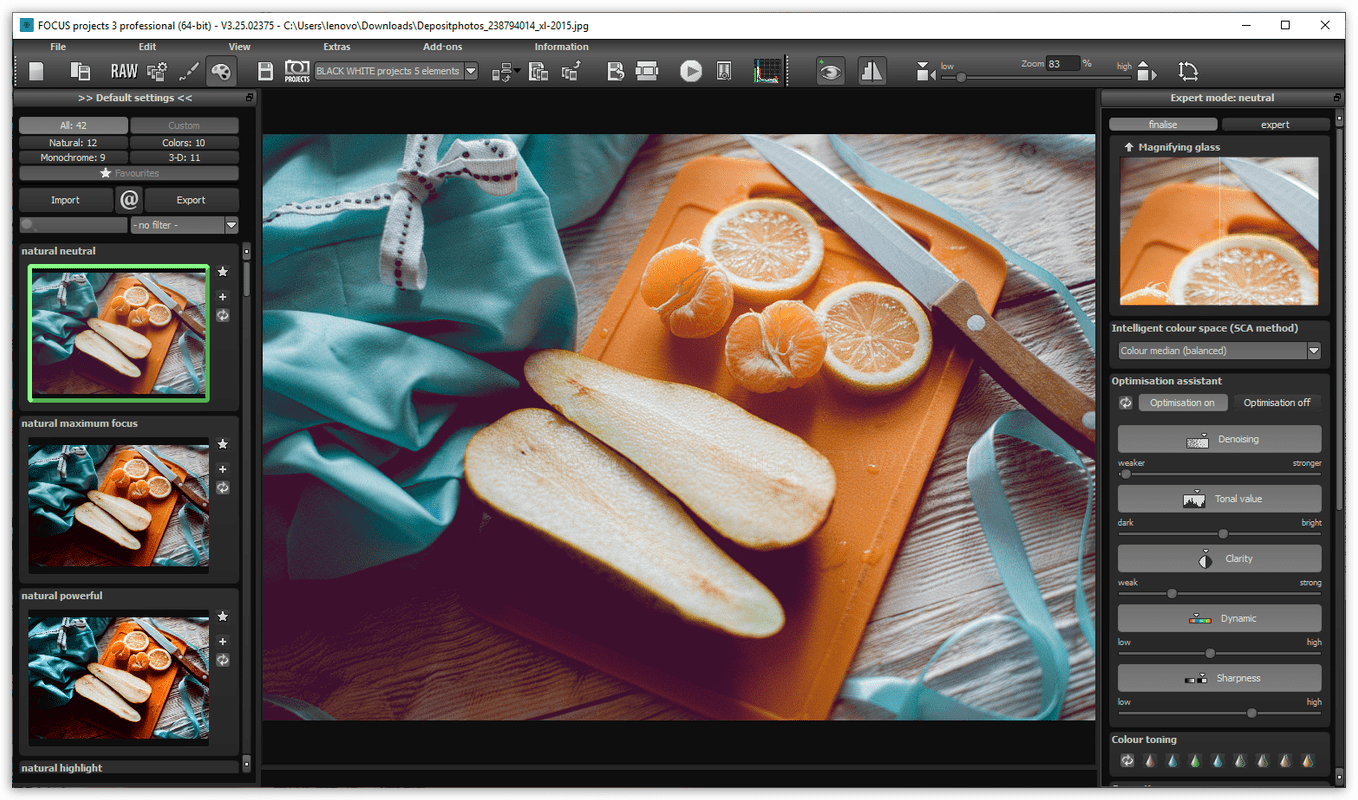Screen dimensions: 1358x800
Task: Open the colour palette post-processing icon
Action: [221, 71]
